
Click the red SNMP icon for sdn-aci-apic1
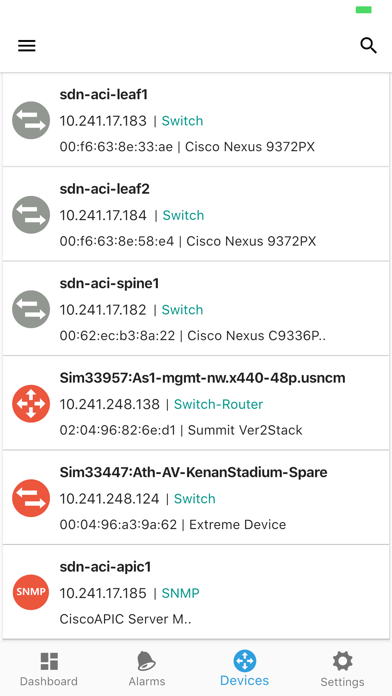(x=31, y=593)
